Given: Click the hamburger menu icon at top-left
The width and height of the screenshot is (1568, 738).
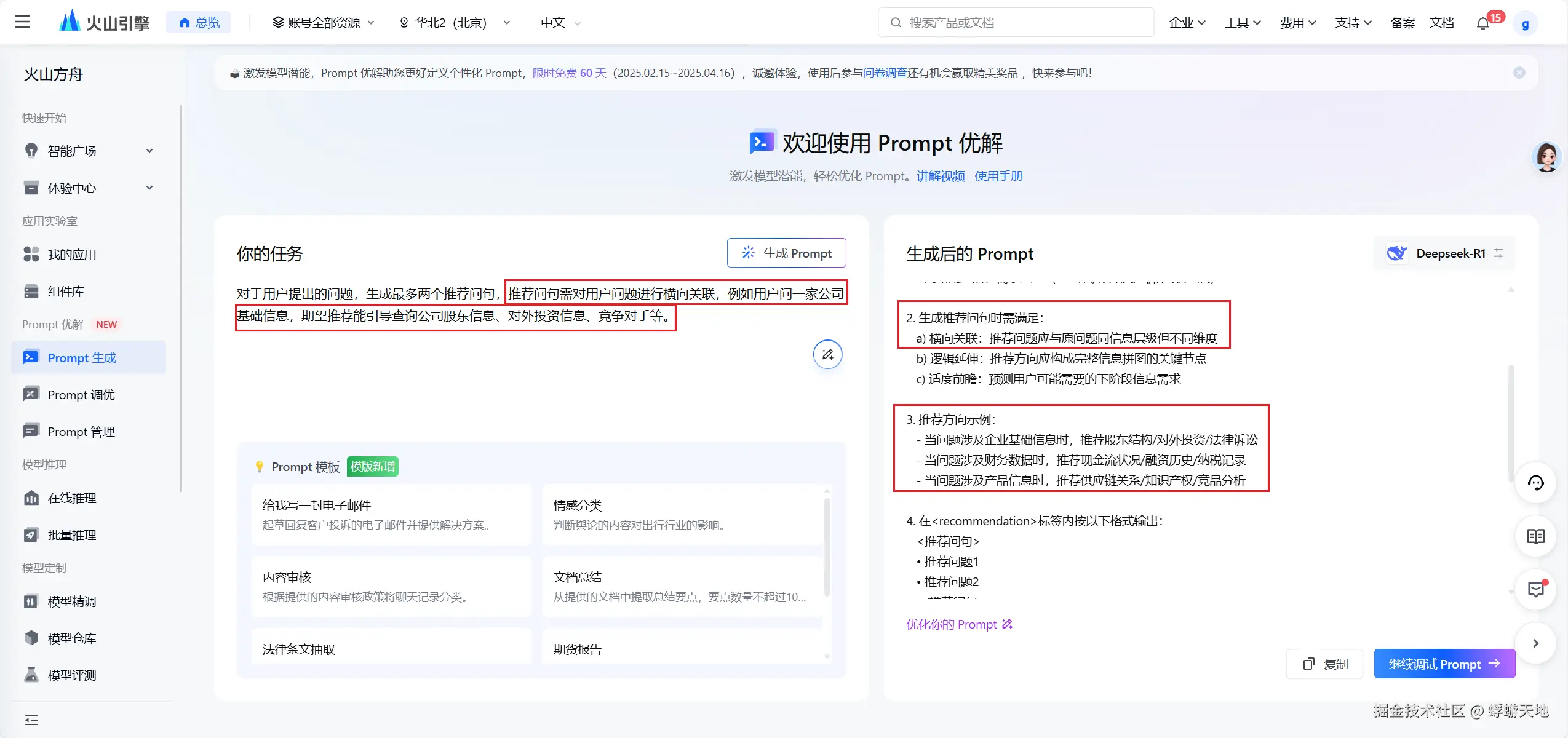Looking at the screenshot, I should click(22, 22).
